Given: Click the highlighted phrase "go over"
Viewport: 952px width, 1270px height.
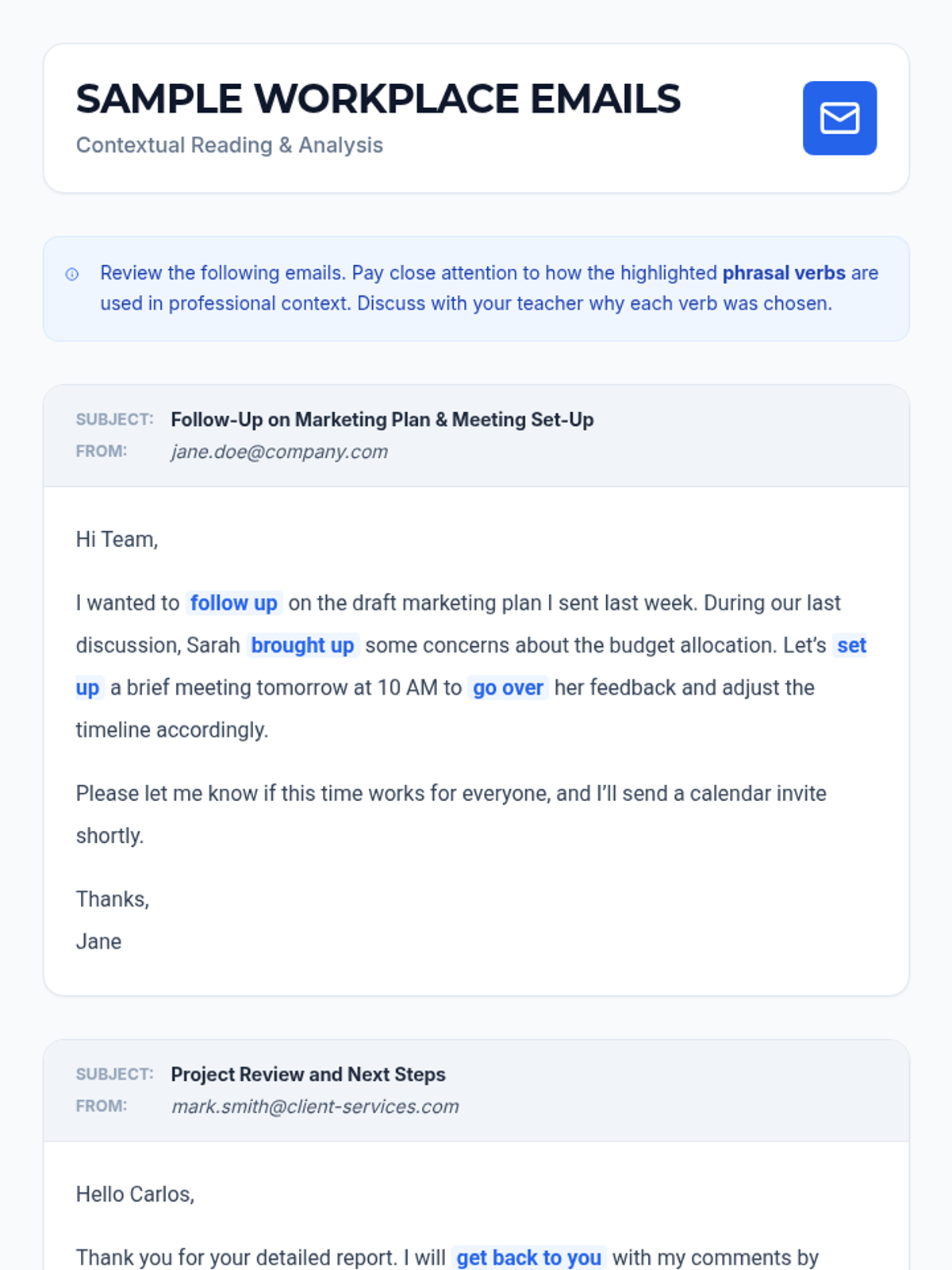Looking at the screenshot, I should (x=508, y=687).
